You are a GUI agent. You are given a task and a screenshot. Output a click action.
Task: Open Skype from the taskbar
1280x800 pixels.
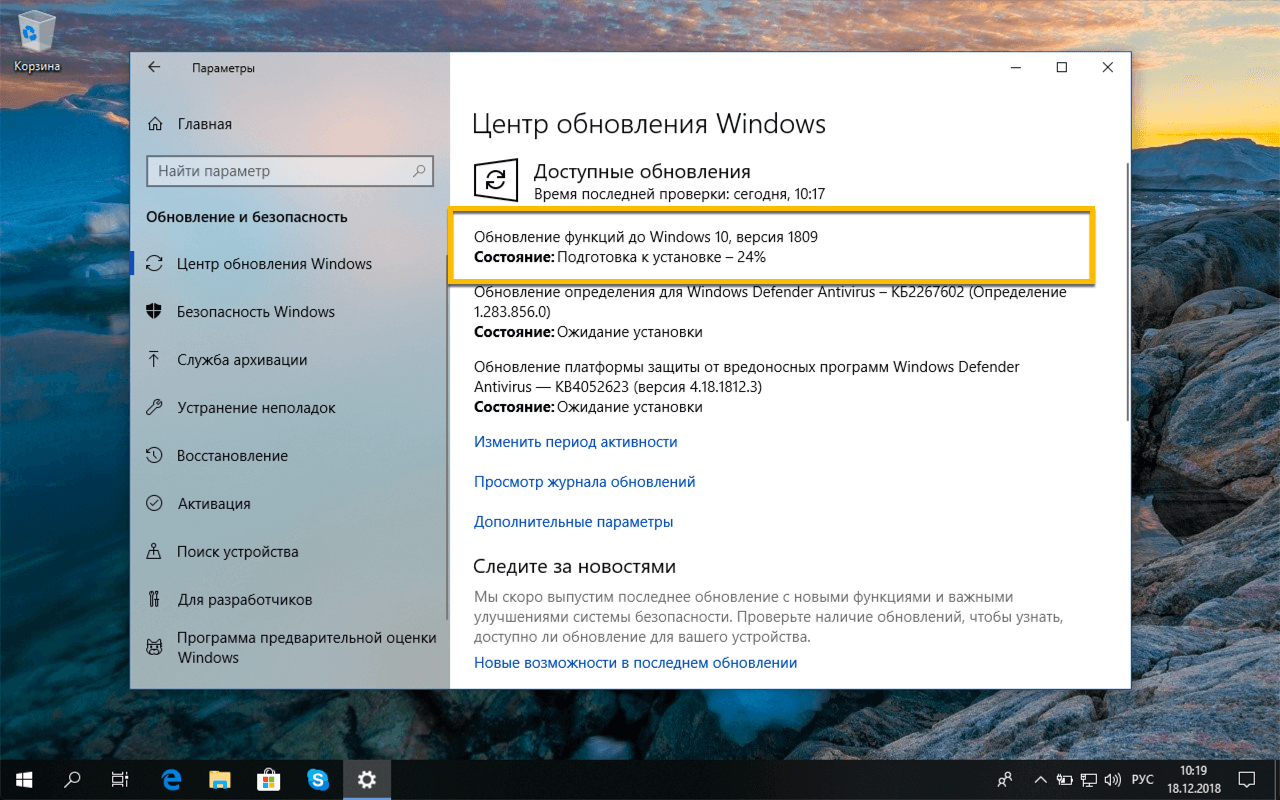click(x=318, y=779)
